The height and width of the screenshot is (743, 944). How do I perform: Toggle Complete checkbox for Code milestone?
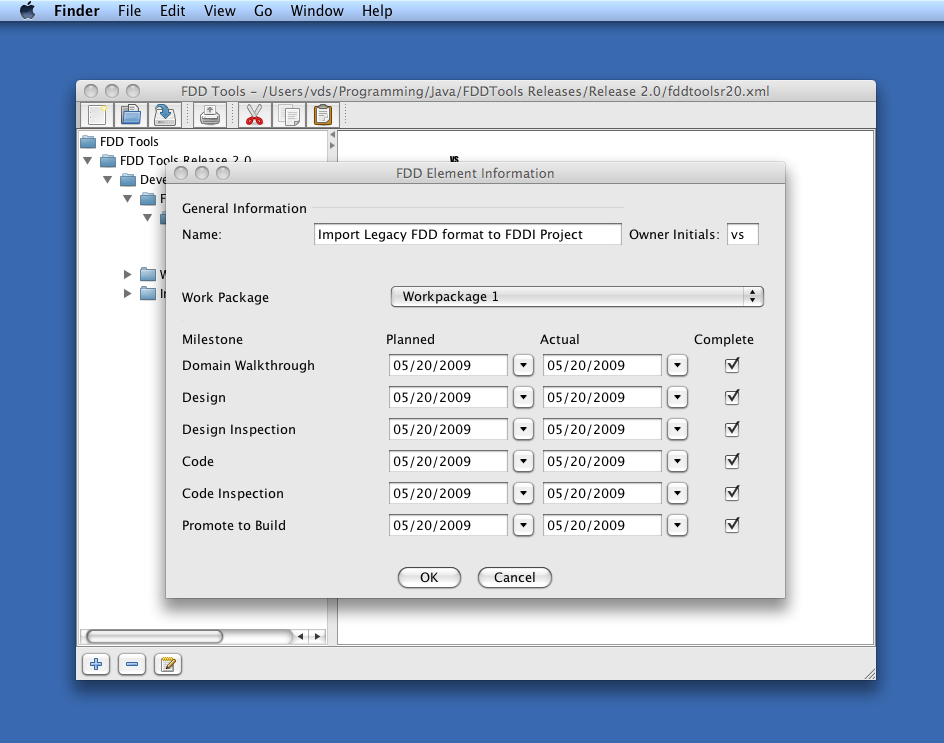[732, 461]
